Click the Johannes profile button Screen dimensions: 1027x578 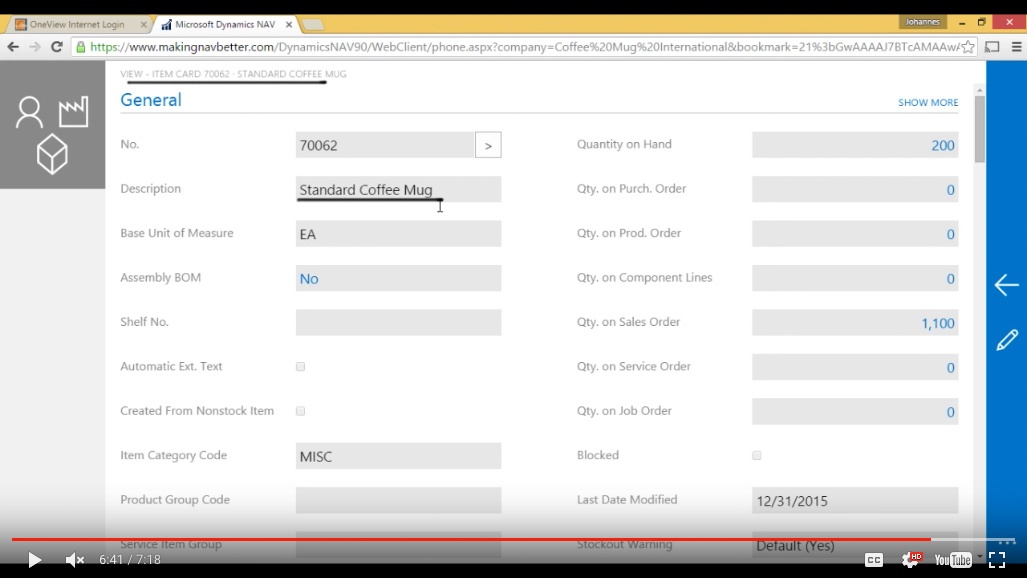[923, 22]
